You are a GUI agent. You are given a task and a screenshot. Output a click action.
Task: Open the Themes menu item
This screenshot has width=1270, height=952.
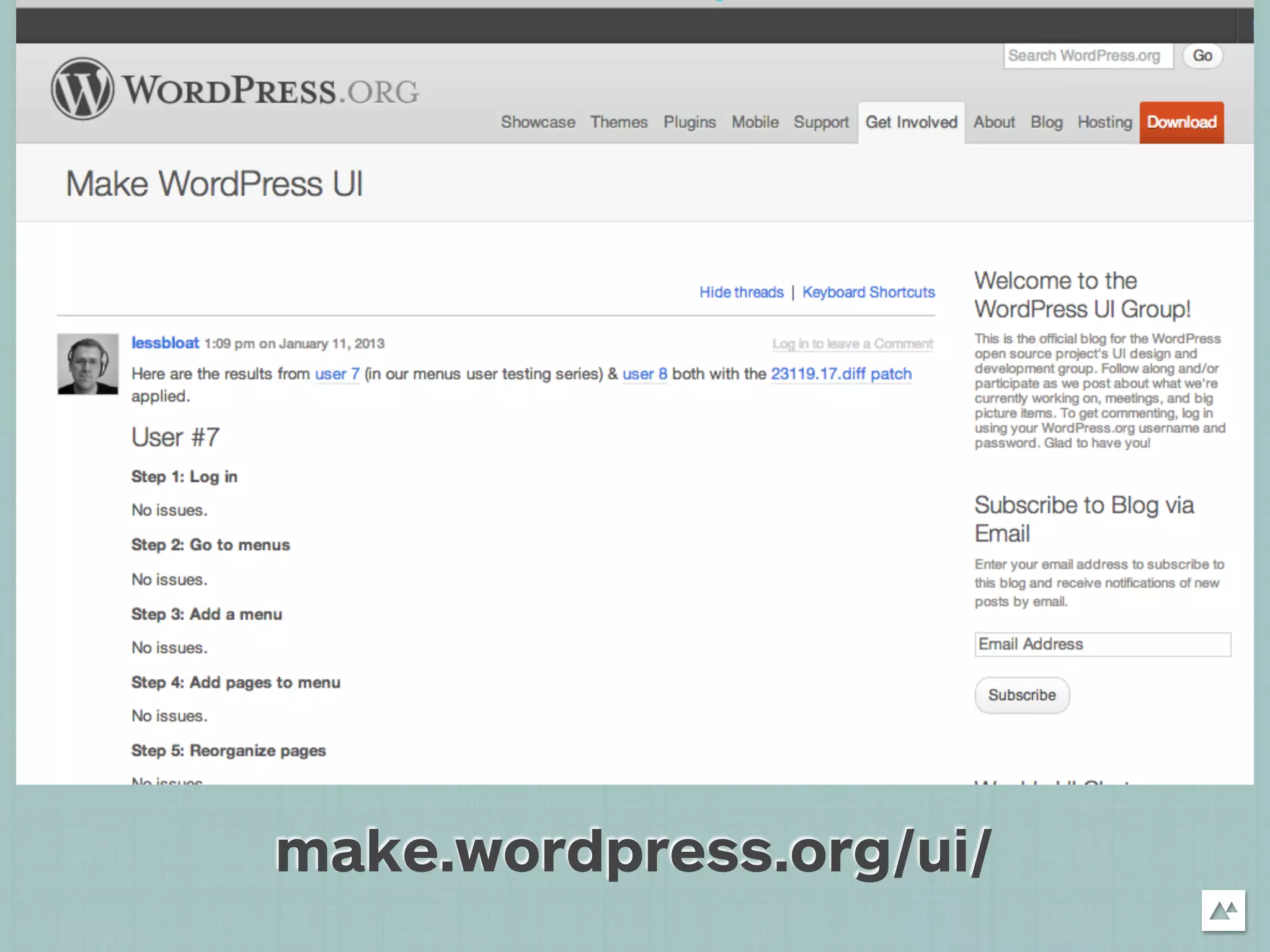[618, 122]
